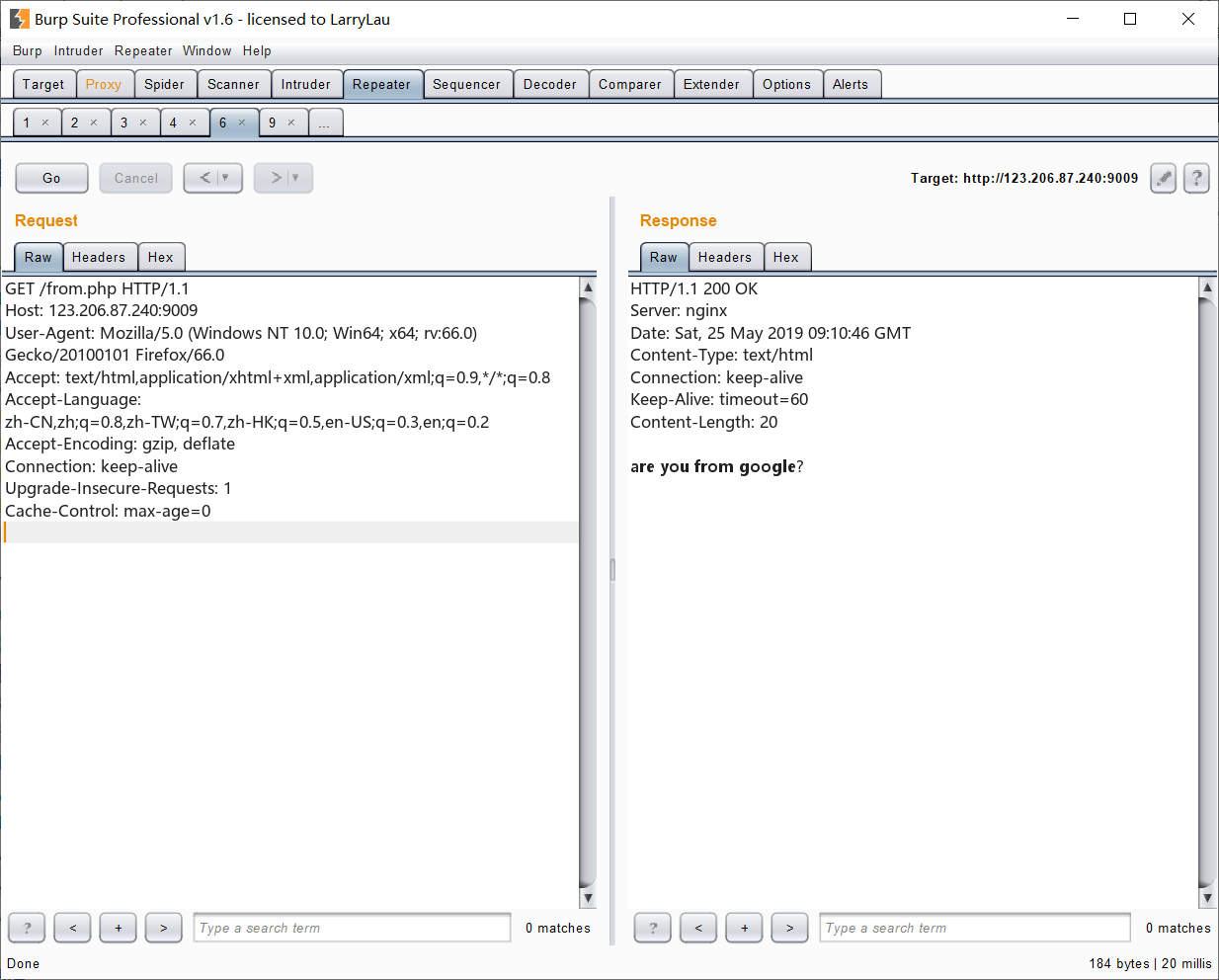Show response Headers view

coord(725,257)
